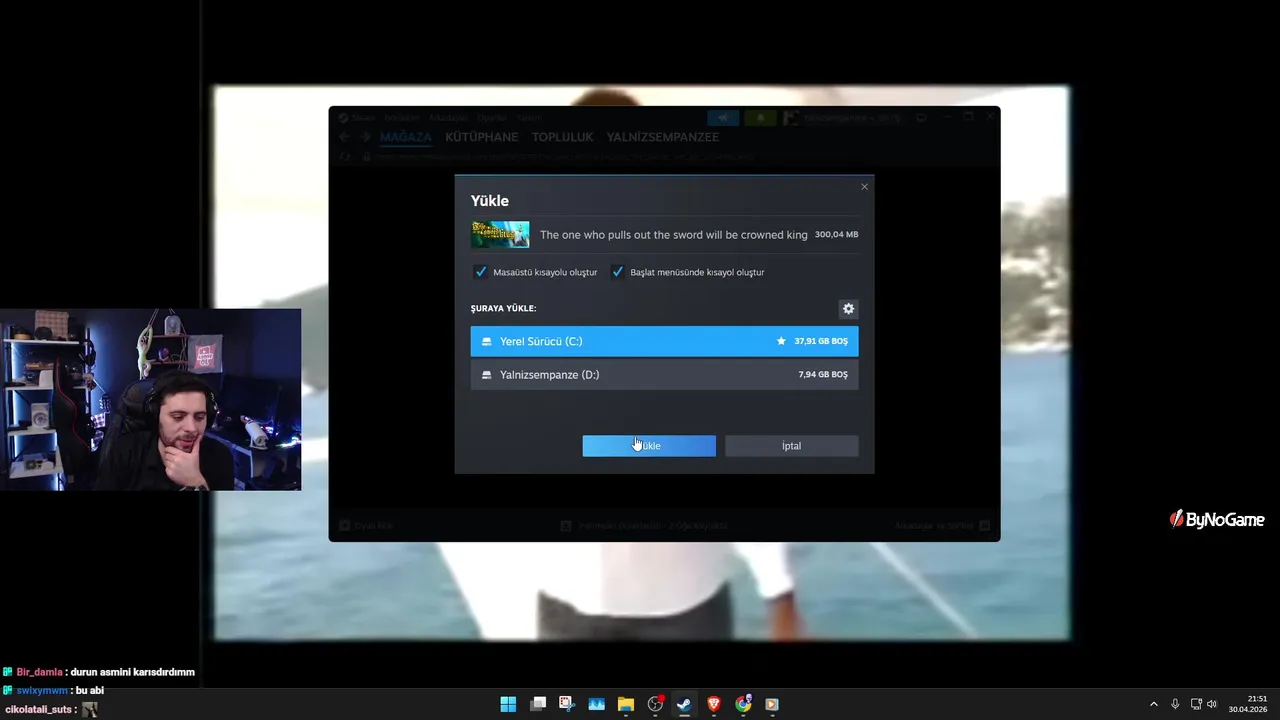
Task: Click Steam icon on taskbar
Action: coord(684,704)
